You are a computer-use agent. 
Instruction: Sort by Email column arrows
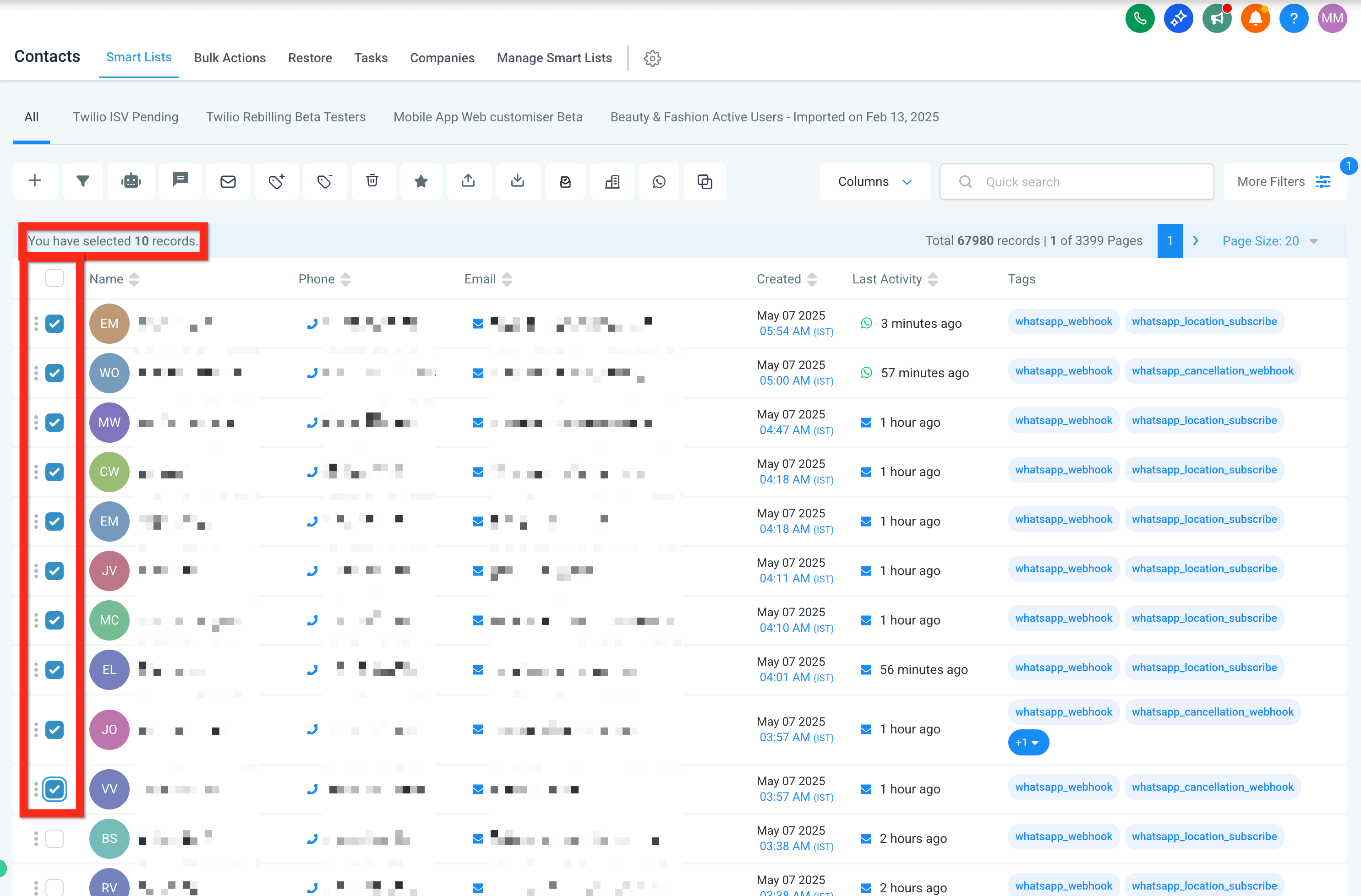coord(507,279)
